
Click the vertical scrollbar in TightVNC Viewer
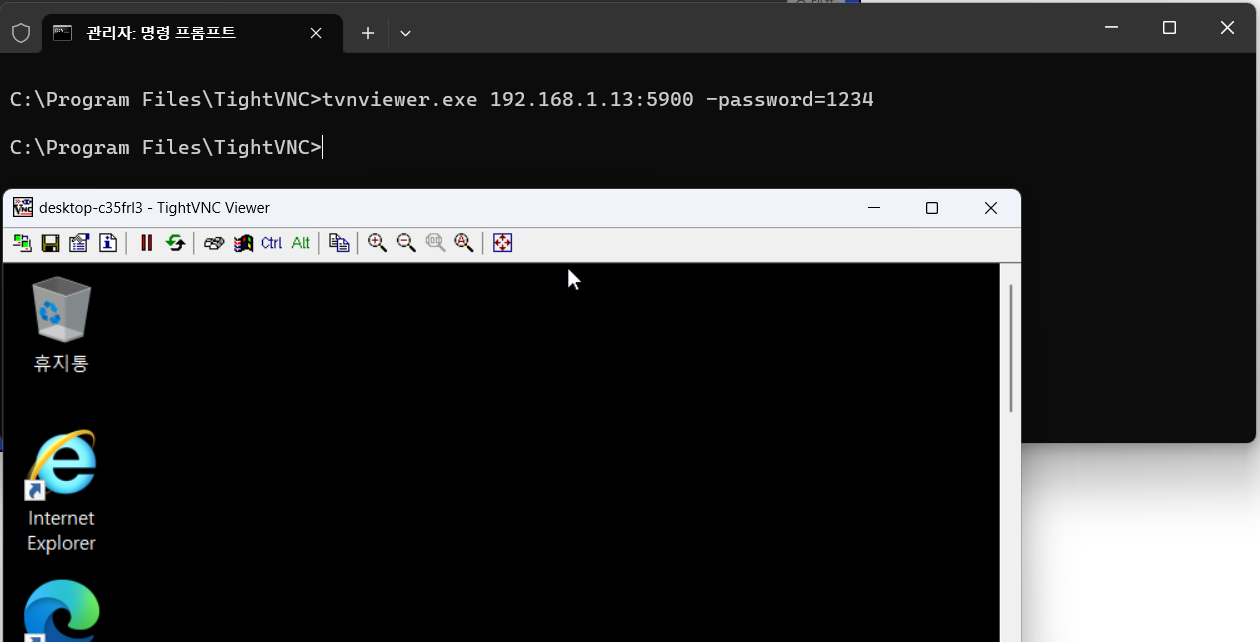[1011, 348]
